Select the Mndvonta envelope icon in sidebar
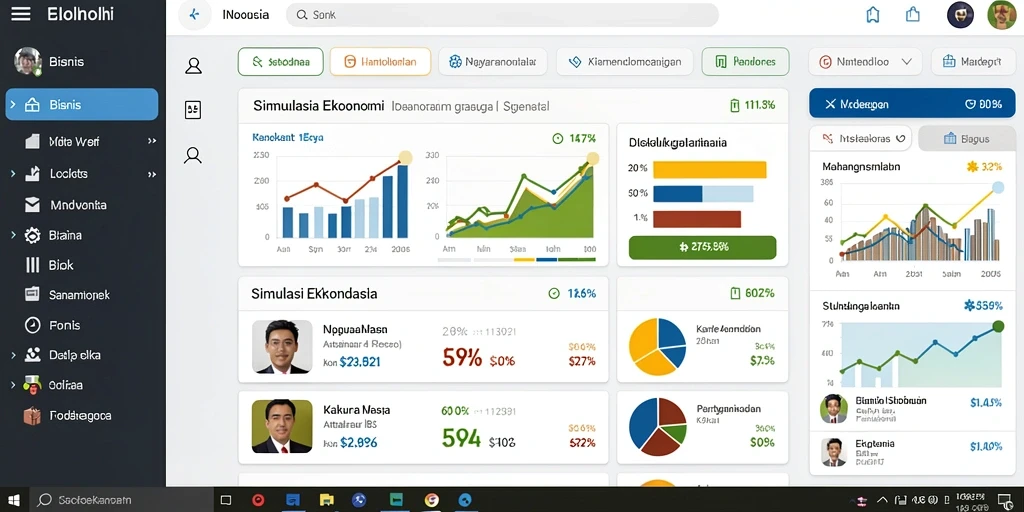Viewport: 1024px width, 512px height. click(x=32, y=205)
